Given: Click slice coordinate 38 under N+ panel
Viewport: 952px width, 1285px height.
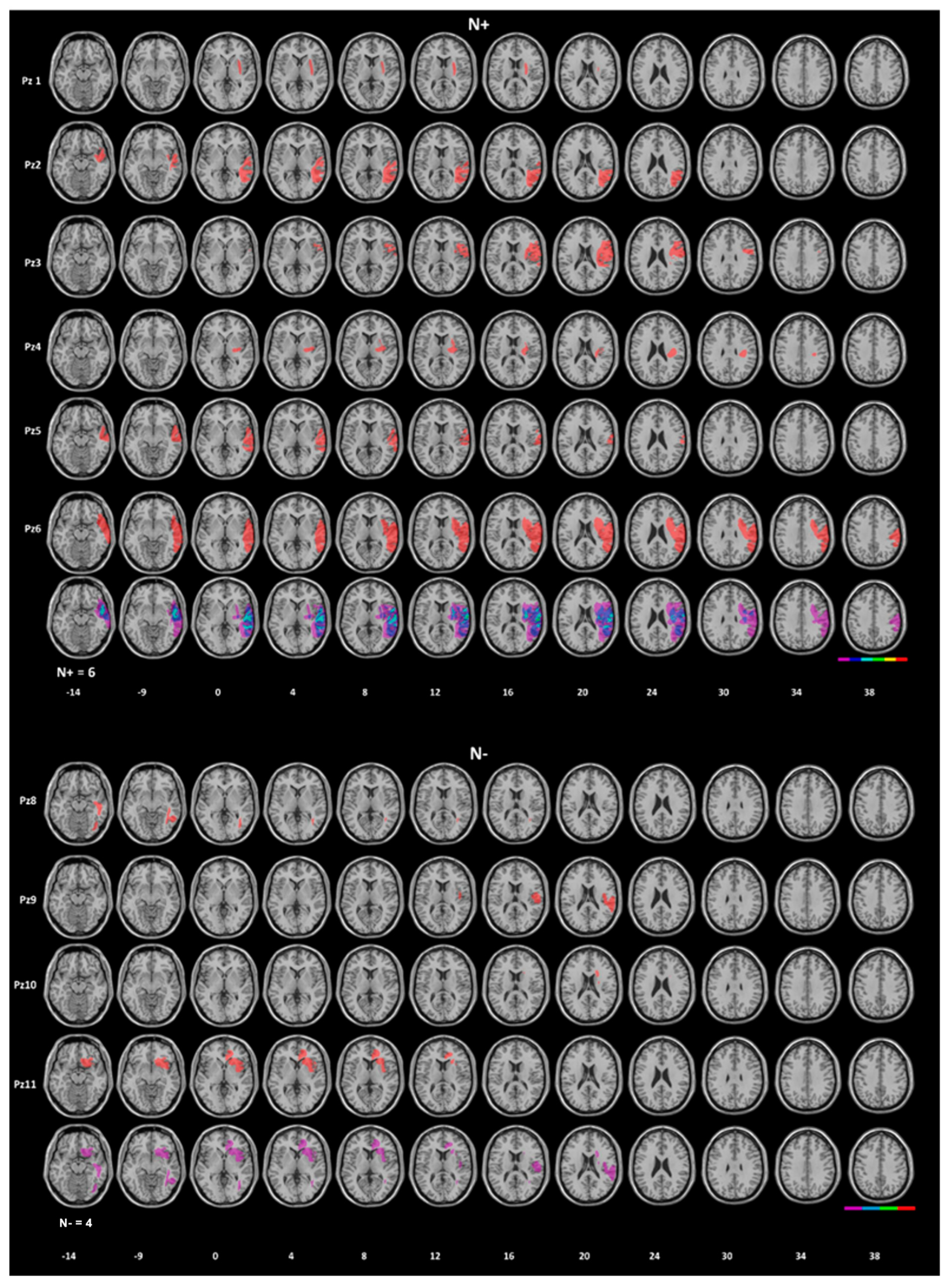Looking at the screenshot, I should pyautogui.click(x=869, y=693).
